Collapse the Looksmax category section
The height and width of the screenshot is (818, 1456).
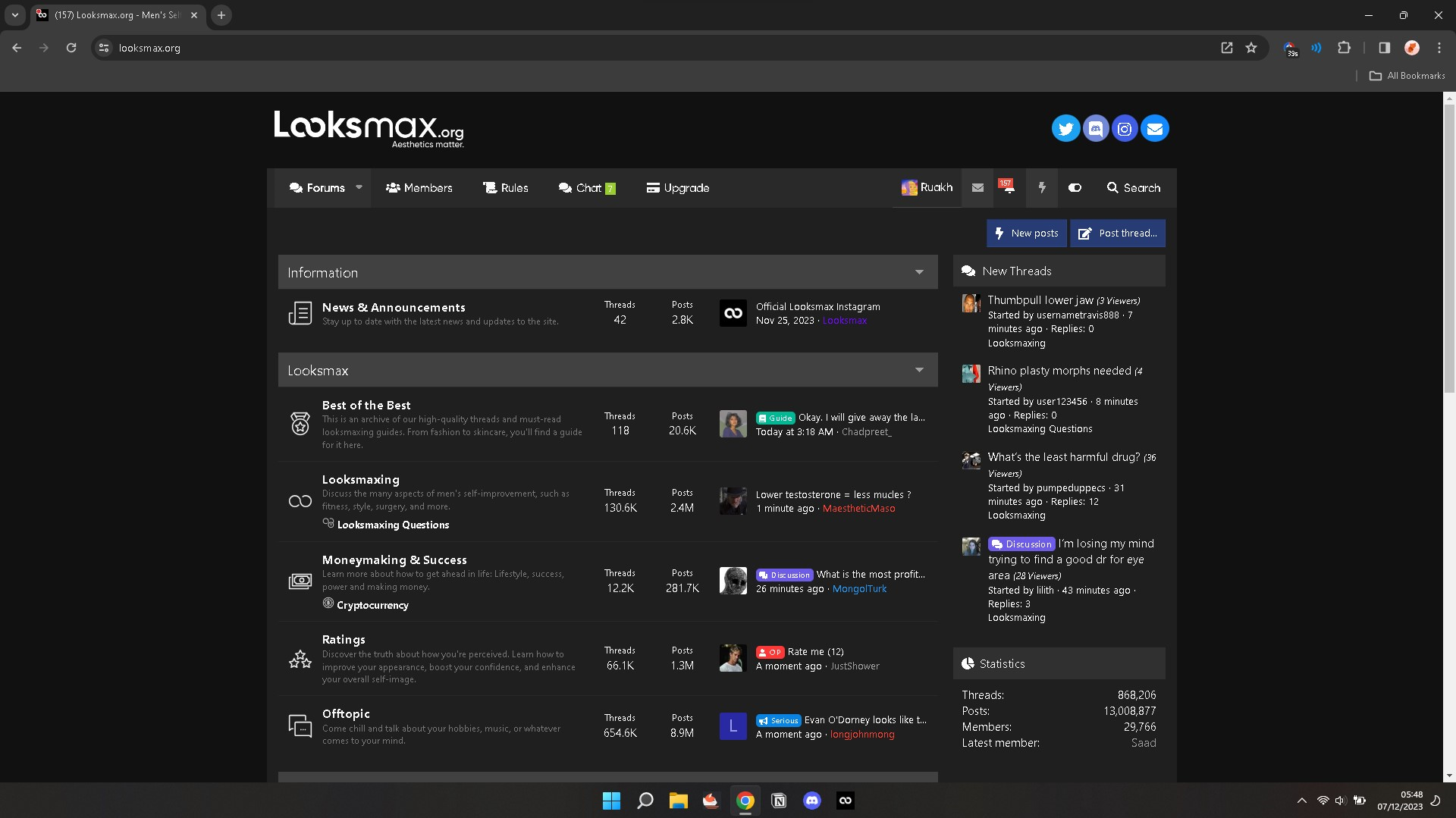pos(919,370)
